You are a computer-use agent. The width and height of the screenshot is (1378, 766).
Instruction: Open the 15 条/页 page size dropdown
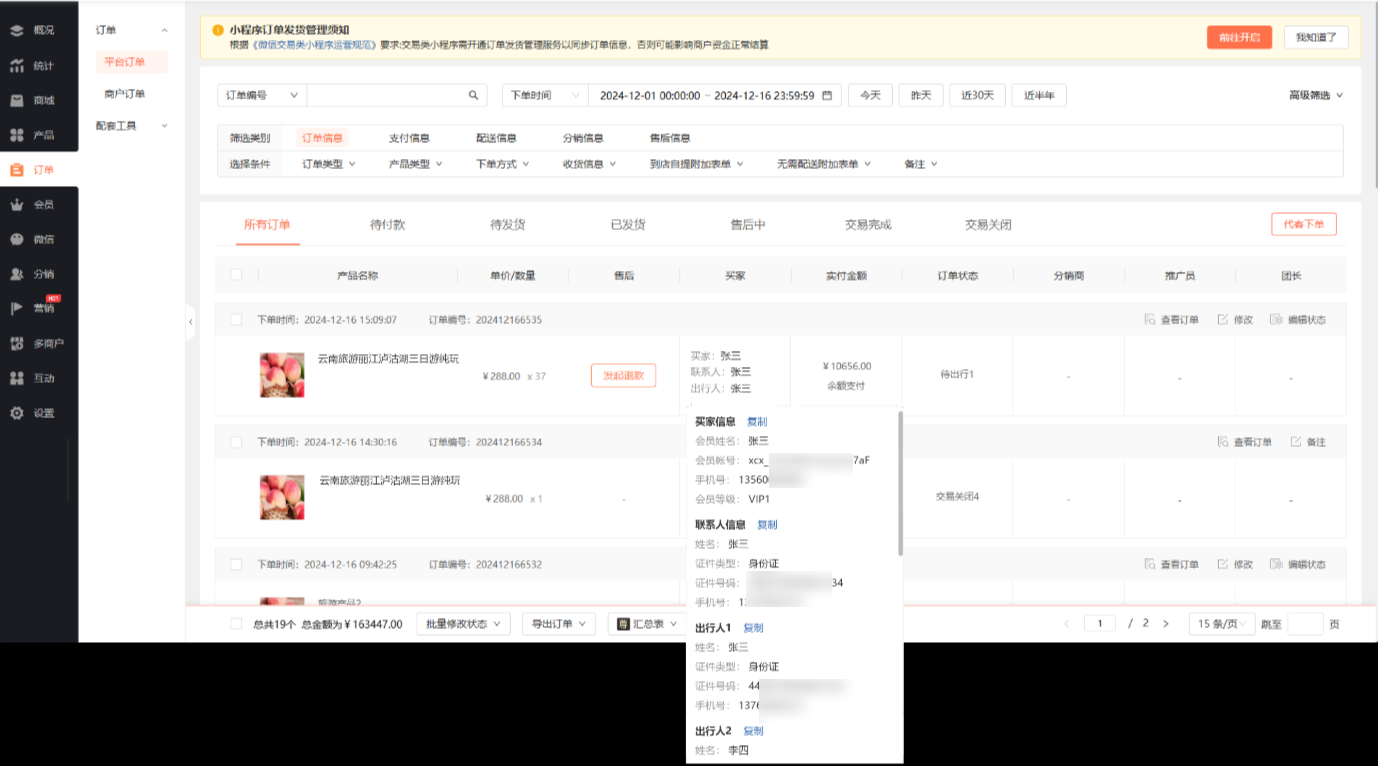[1222, 624]
